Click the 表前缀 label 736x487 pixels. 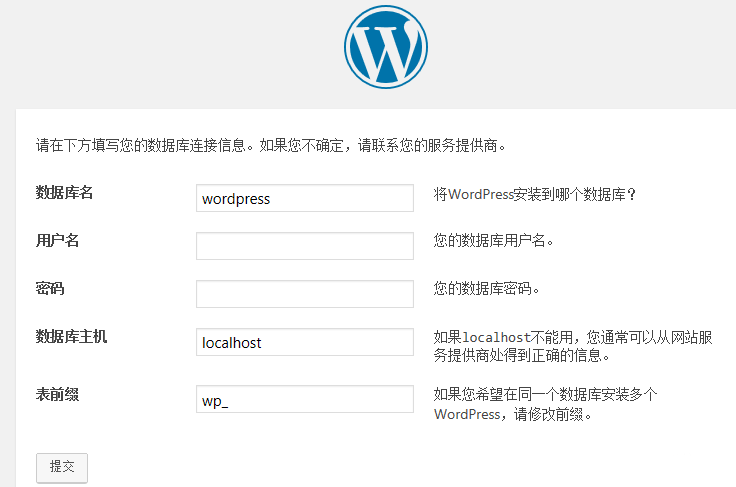click(x=57, y=394)
